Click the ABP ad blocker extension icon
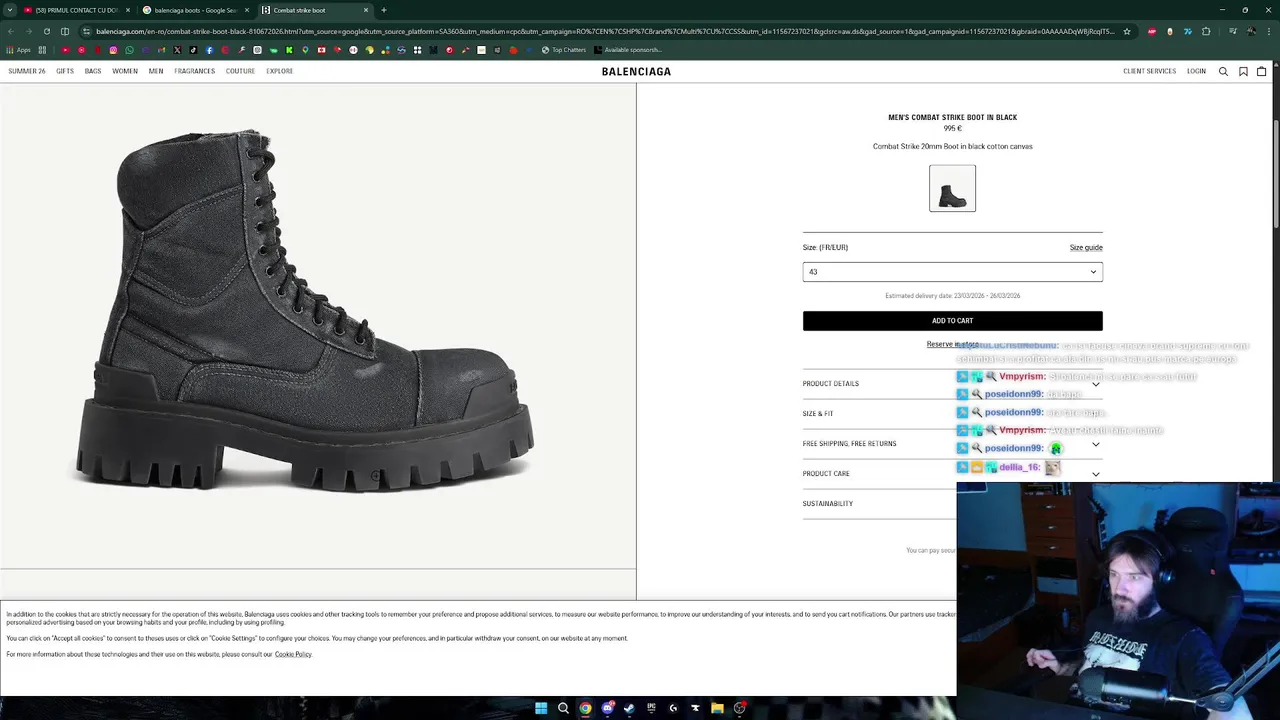This screenshot has width=1280, height=720. click(x=1152, y=31)
